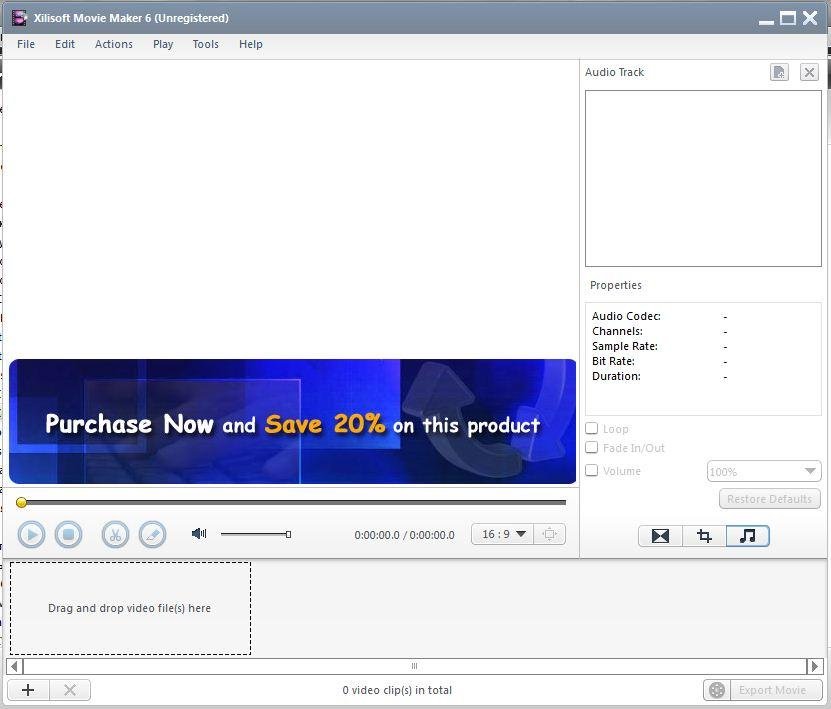
Task: Click the pencil edit effects icon
Action: coord(152,535)
